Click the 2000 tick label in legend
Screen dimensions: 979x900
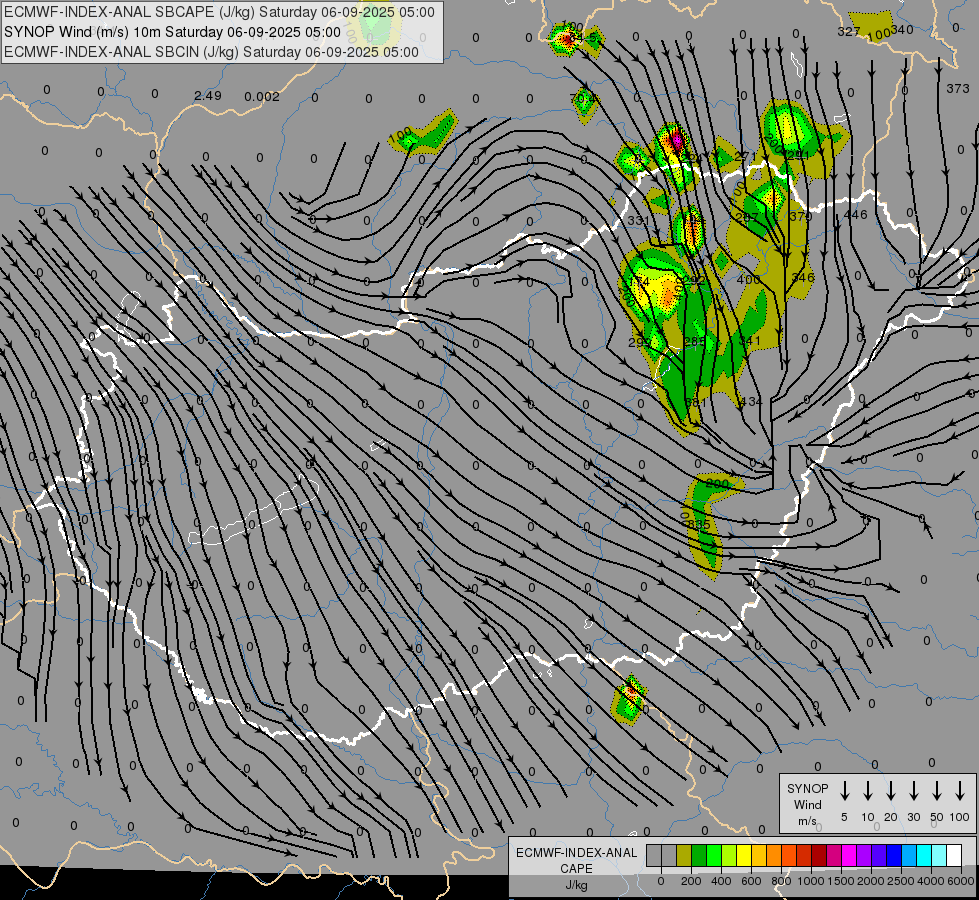[870, 881]
